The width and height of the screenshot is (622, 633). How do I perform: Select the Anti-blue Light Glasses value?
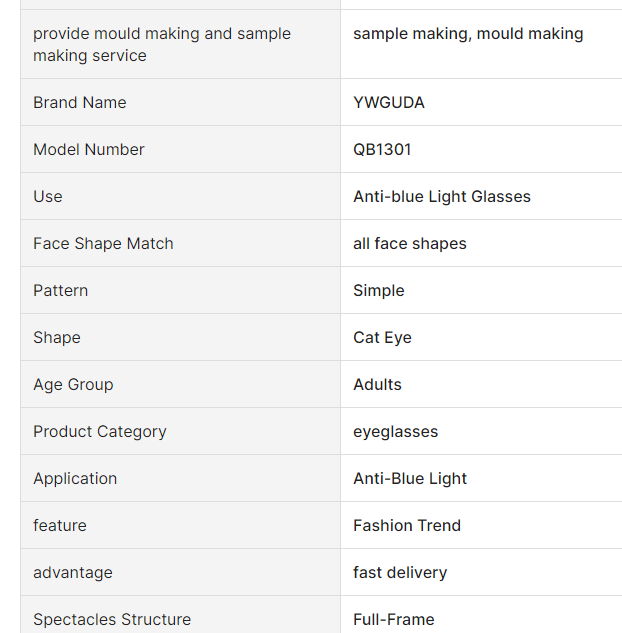coord(442,197)
